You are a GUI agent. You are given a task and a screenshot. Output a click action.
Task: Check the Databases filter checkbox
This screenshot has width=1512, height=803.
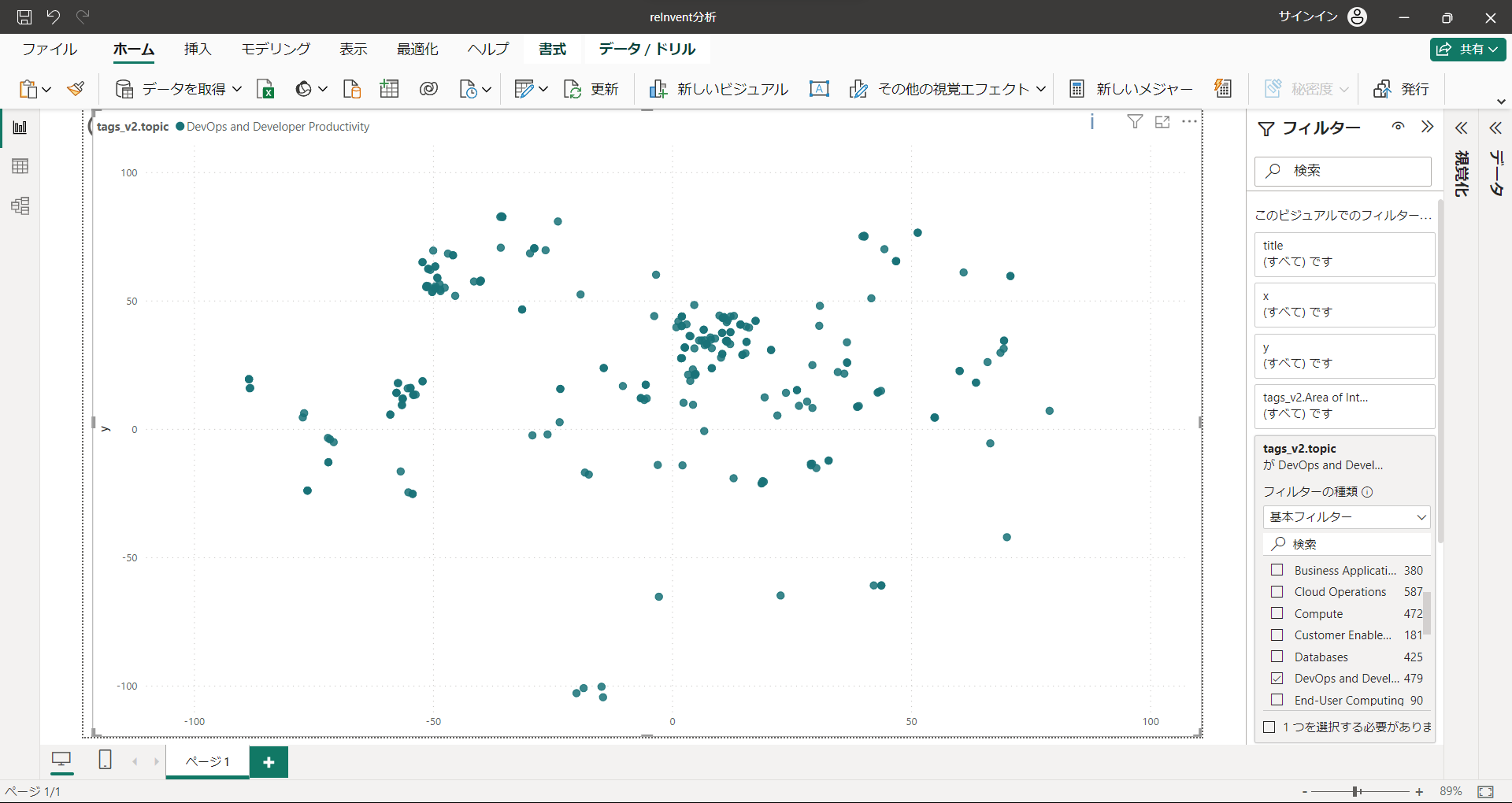[1277, 657]
